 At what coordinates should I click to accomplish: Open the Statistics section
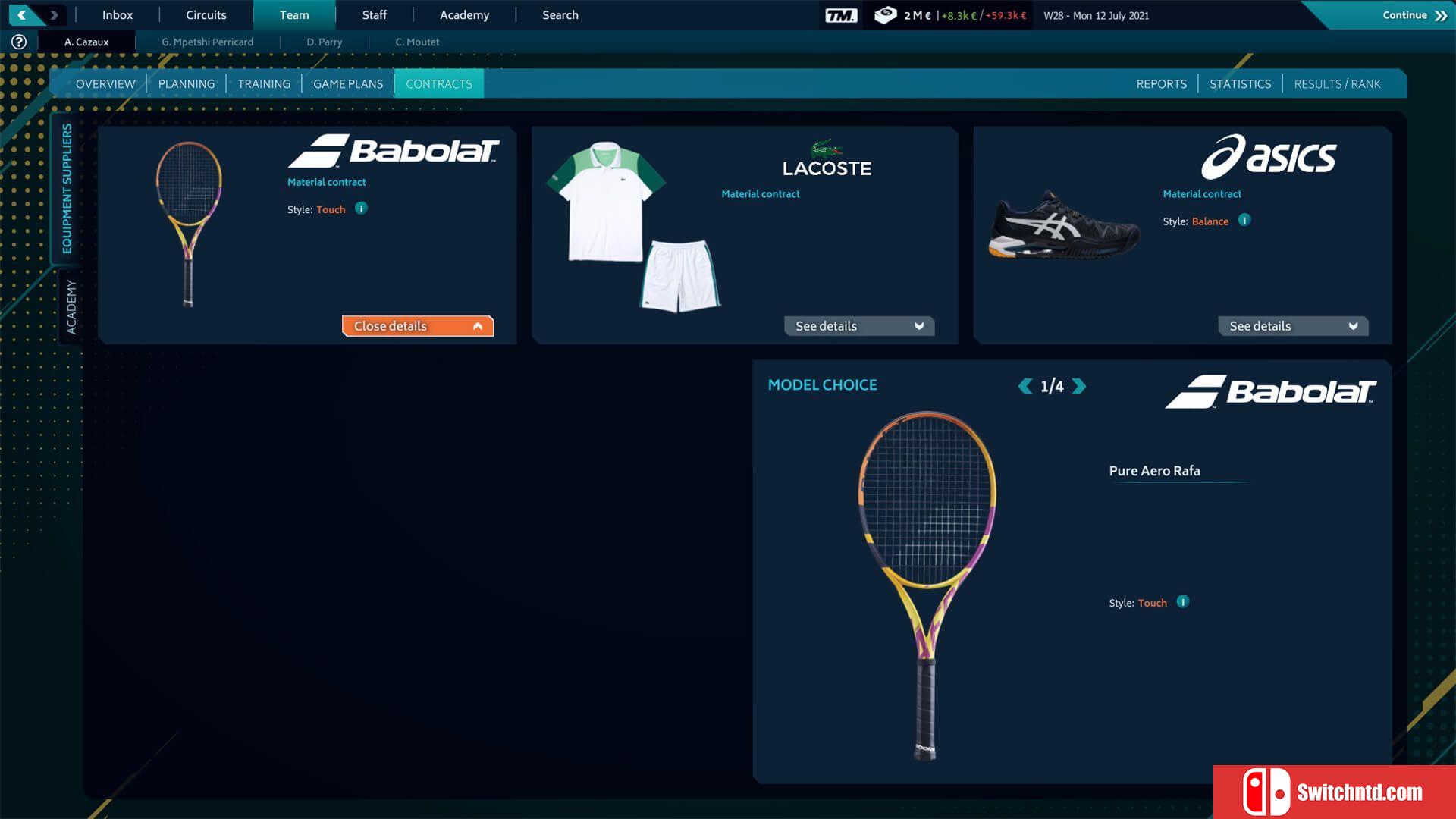tap(1240, 83)
